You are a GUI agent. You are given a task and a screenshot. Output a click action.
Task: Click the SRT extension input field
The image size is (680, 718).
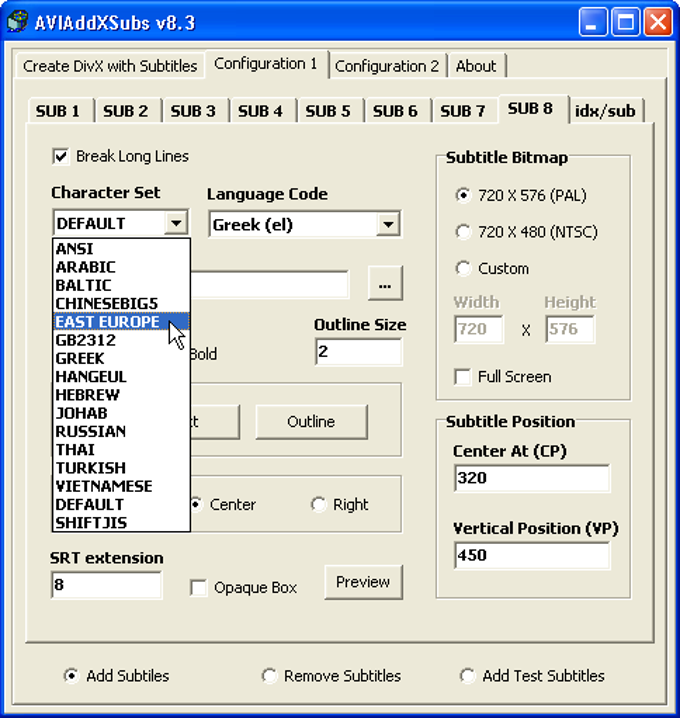coord(106,585)
